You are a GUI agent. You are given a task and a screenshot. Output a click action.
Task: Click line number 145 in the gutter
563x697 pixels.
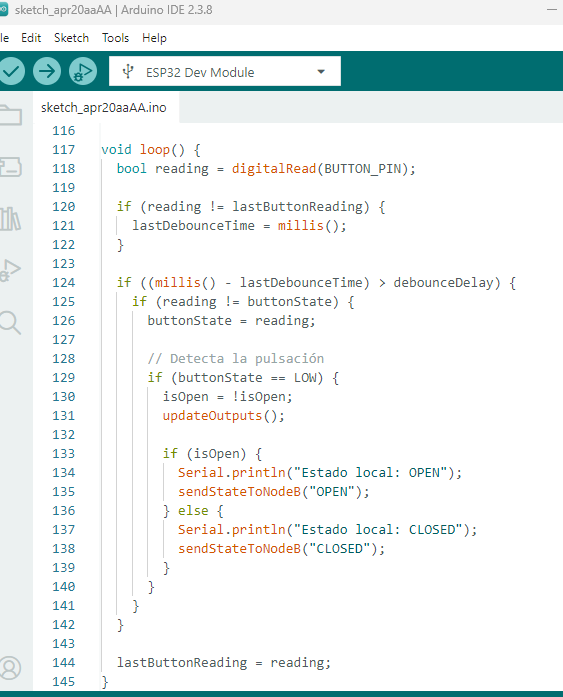click(x=64, y=681)
